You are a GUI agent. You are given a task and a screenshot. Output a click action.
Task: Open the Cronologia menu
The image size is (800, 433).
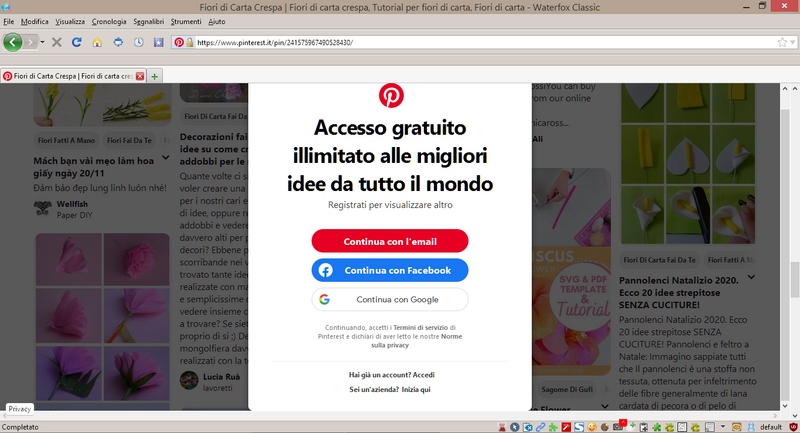click(x=109, y=21)
